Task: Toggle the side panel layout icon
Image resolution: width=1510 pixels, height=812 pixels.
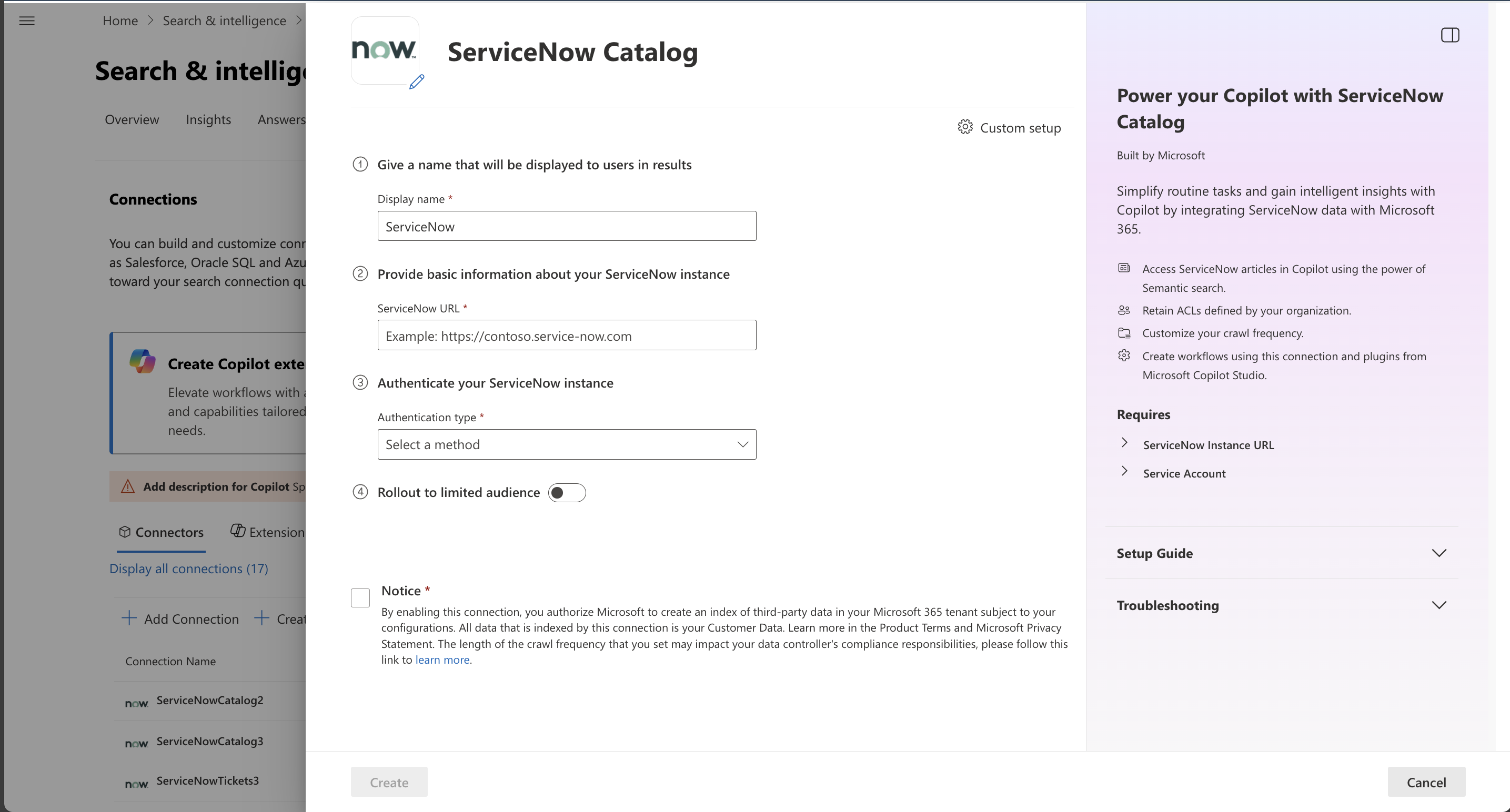Action: (x=1449, y=35)
